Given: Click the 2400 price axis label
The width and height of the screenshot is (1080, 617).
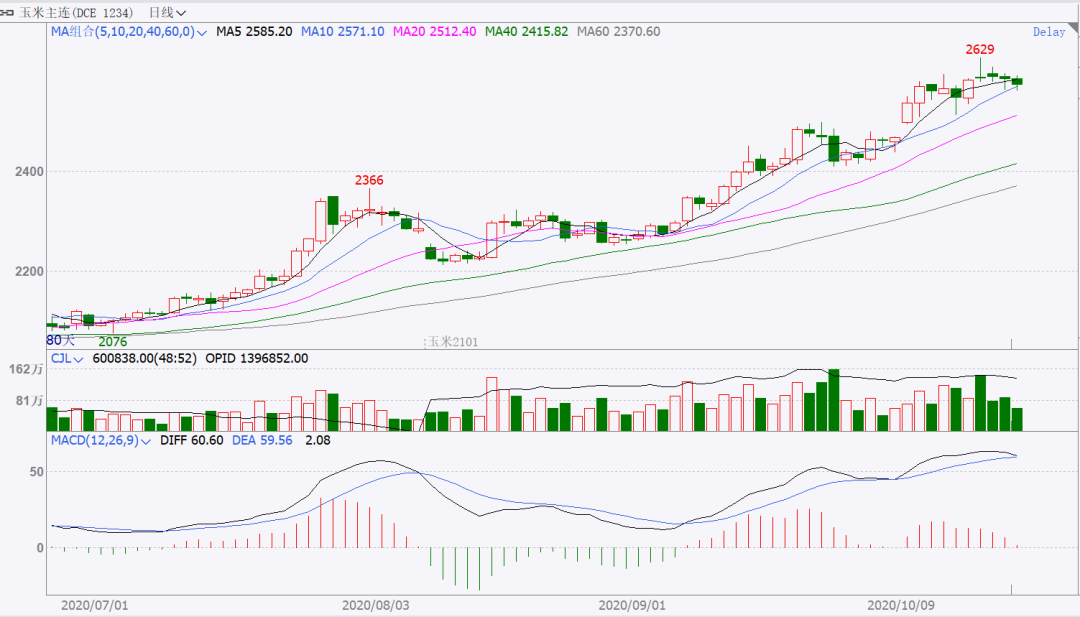Looking at the screenshot, I should [30, 171].
